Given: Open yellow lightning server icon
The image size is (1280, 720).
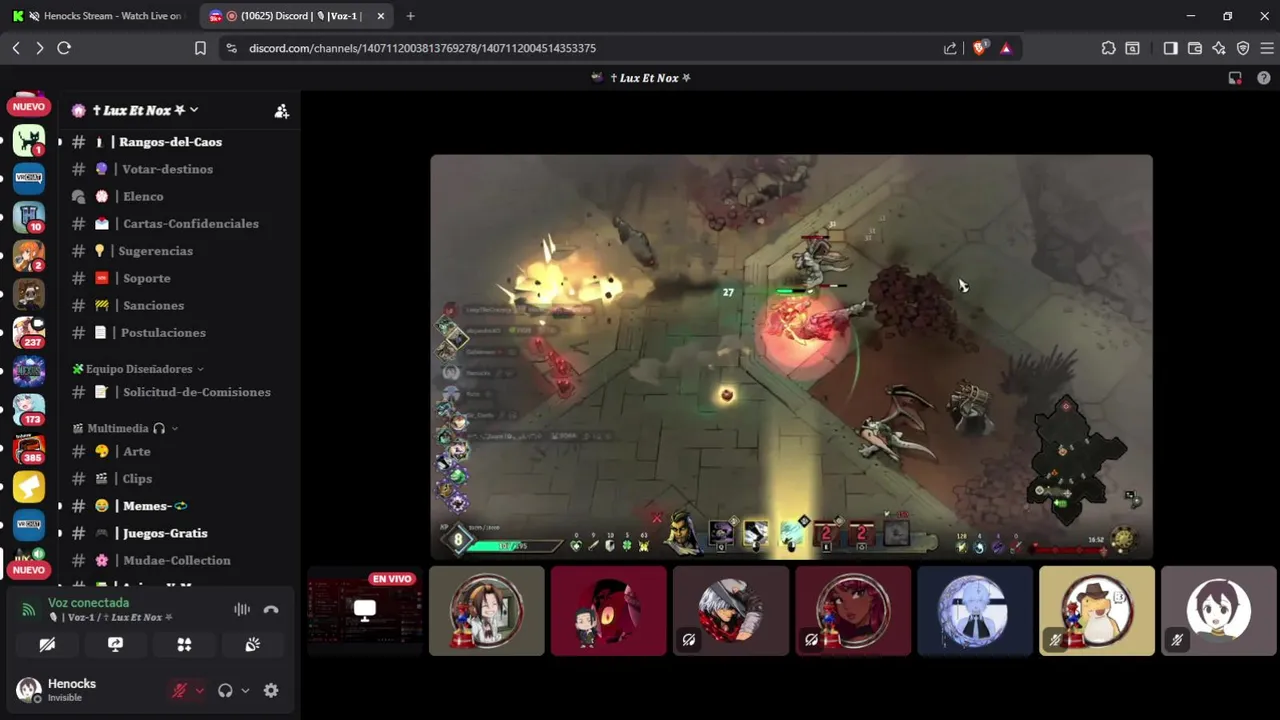Looking at the screenshot, I should coord(29,486).
